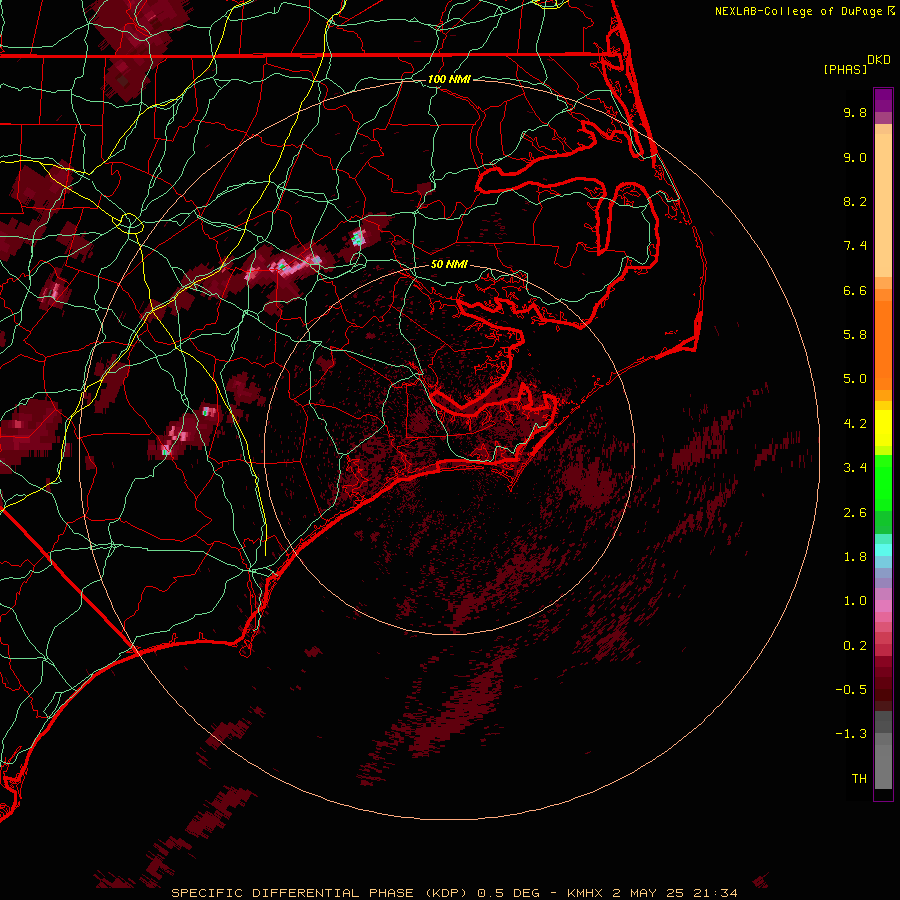Click the -1.3 label on the color scale
Screen dimensions: 900x900
851,734
